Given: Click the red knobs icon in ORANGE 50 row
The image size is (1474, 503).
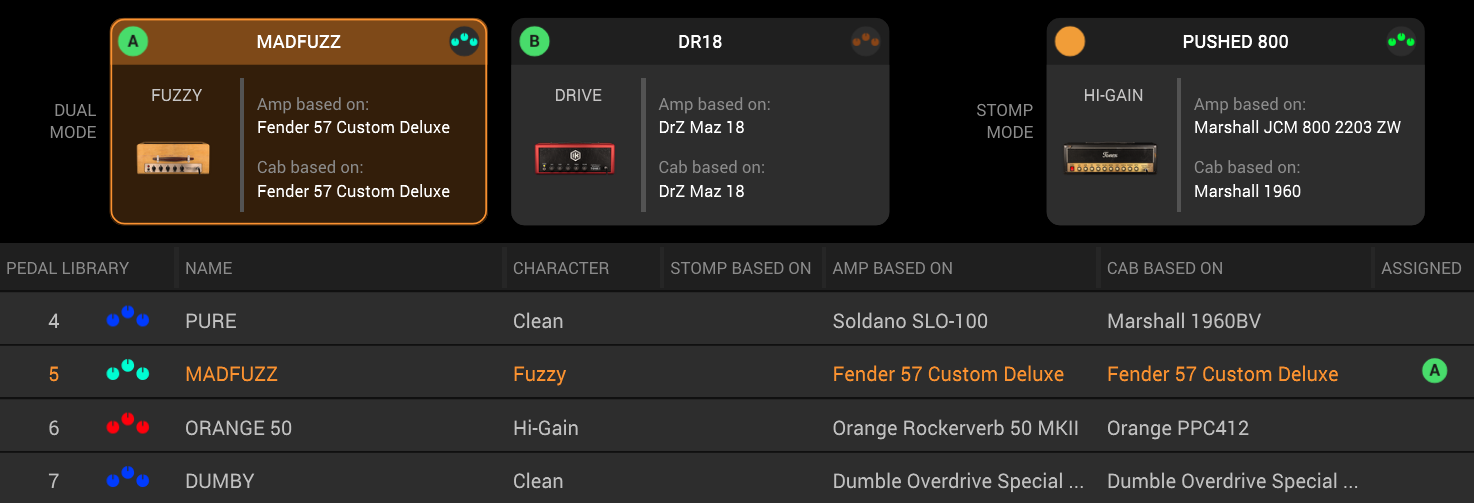Looking at the screenshot, I should tap(127, 427).
